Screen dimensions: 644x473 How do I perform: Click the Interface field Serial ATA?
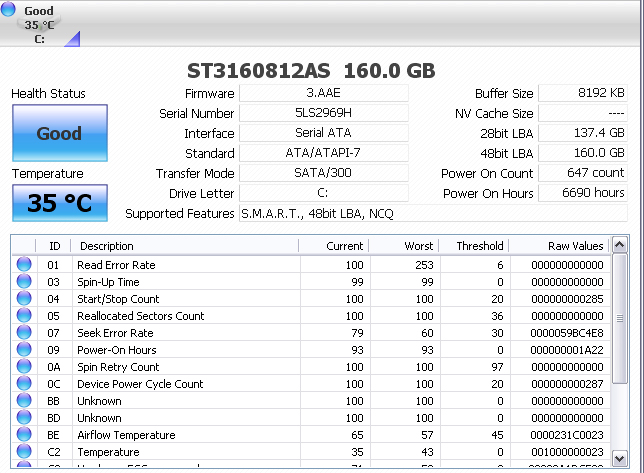pos(324,133)
